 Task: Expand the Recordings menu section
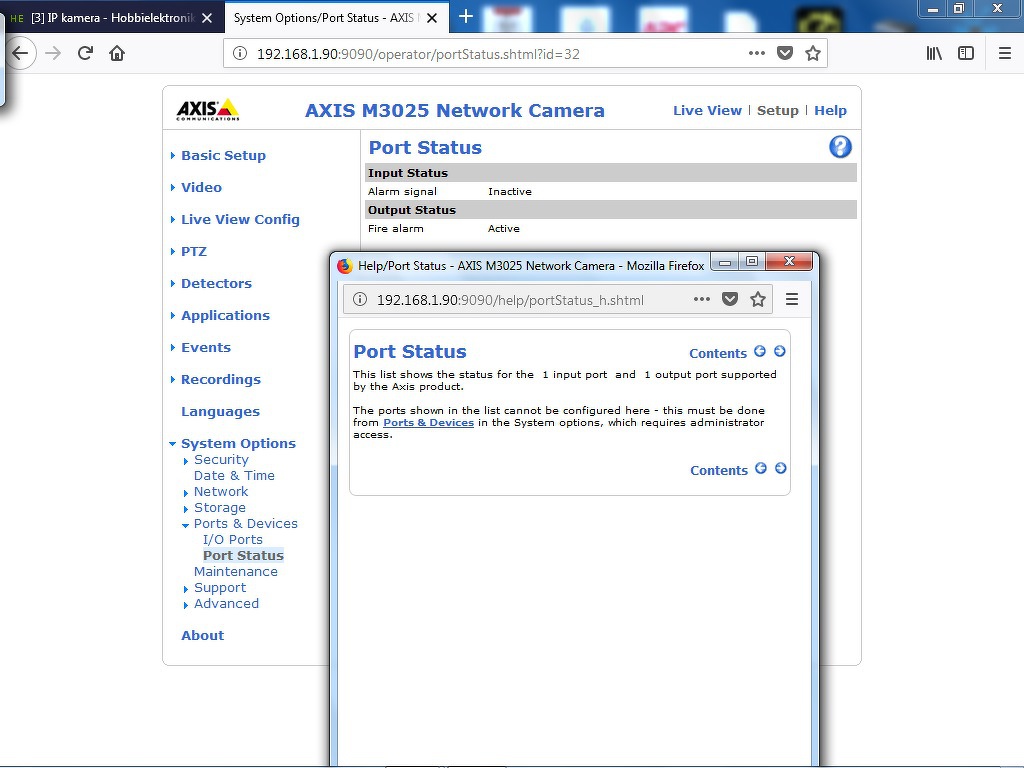221,379
